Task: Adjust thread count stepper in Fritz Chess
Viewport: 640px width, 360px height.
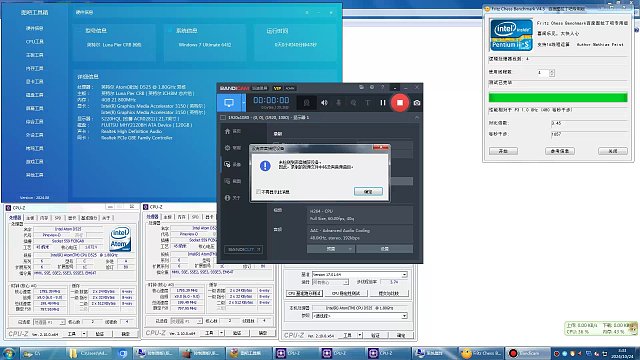Action: coord(552,73)
